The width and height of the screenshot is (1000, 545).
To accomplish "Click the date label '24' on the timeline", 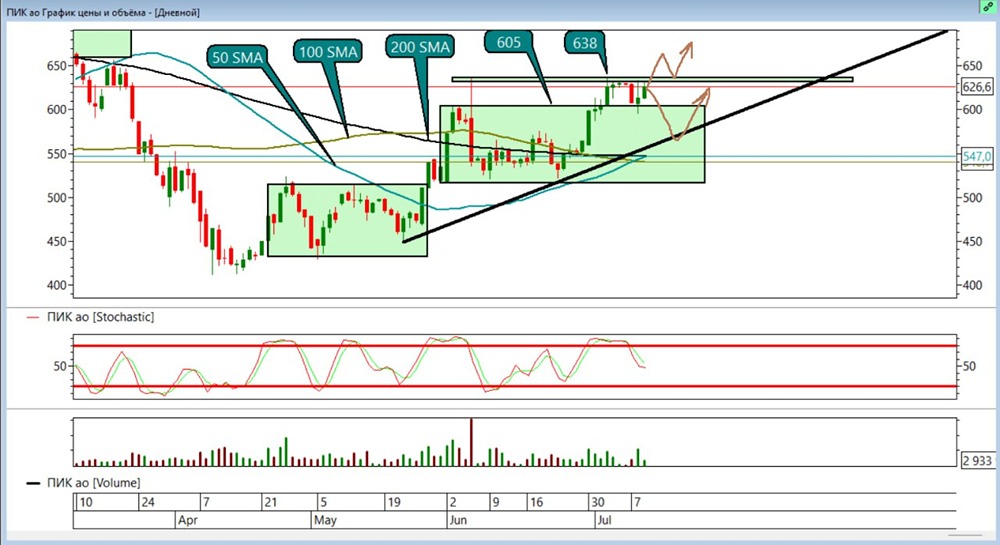I will tap(148, 502).
